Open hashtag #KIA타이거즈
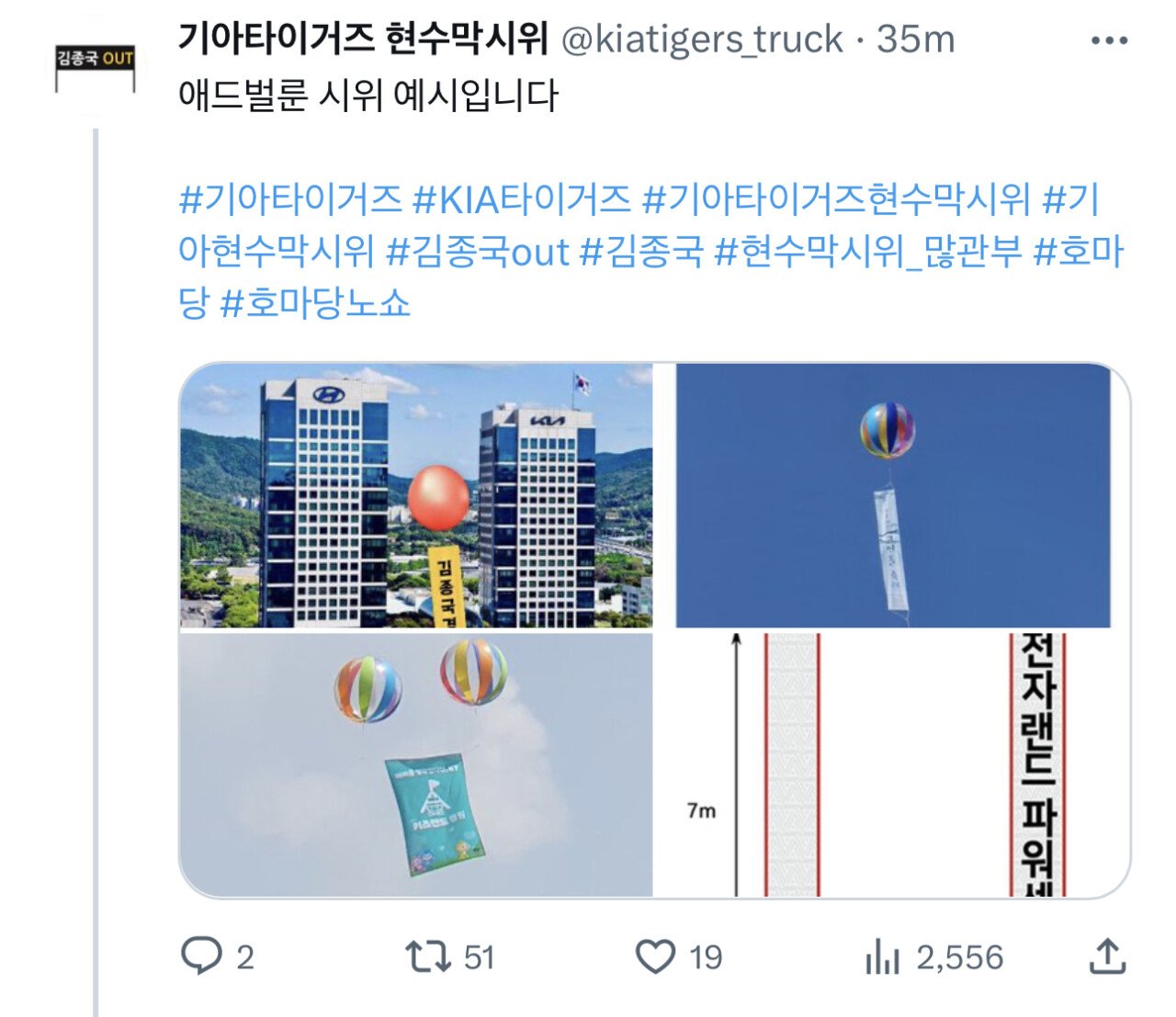 pos(522,199)
